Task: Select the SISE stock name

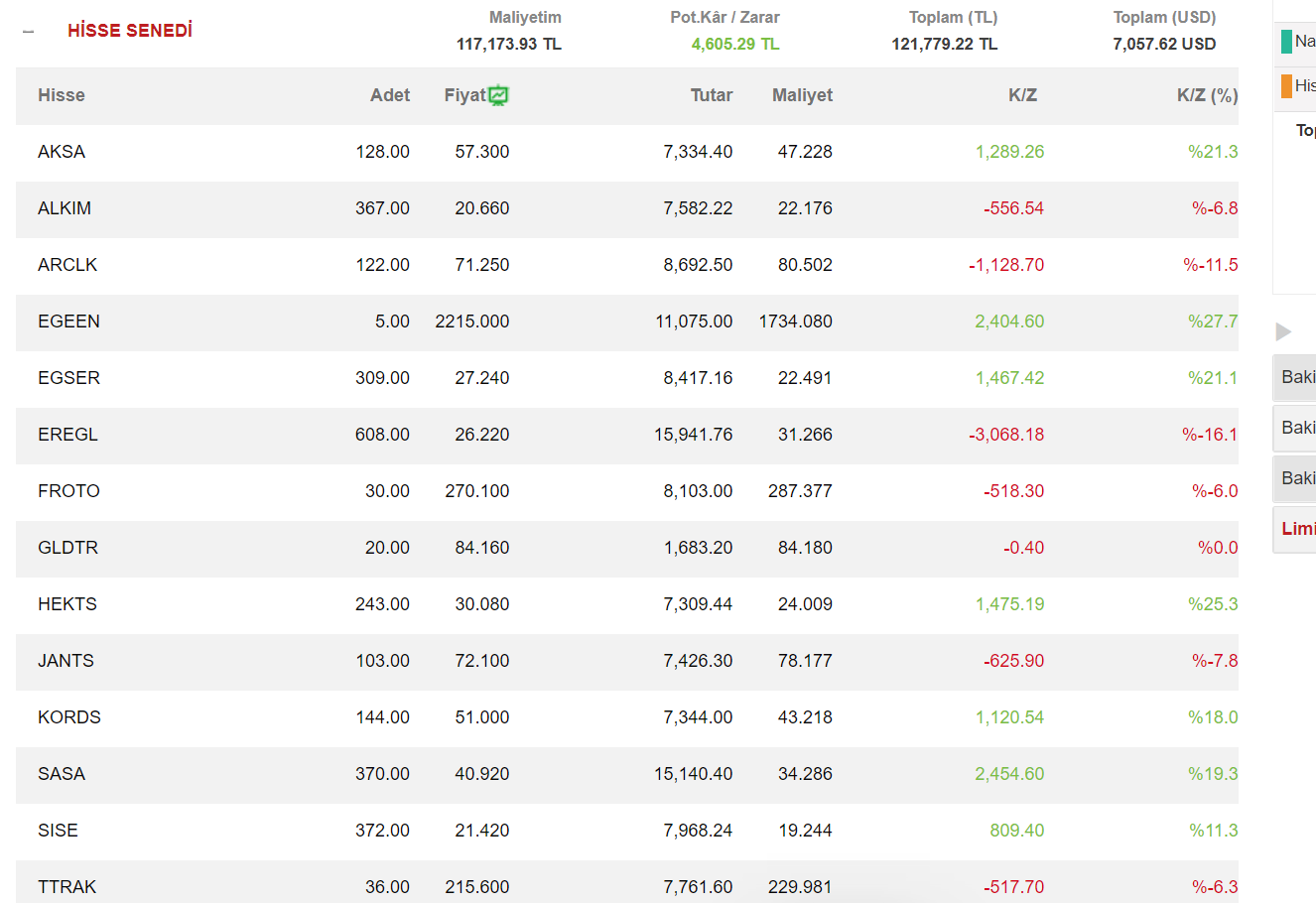Action: coord(58,831)
